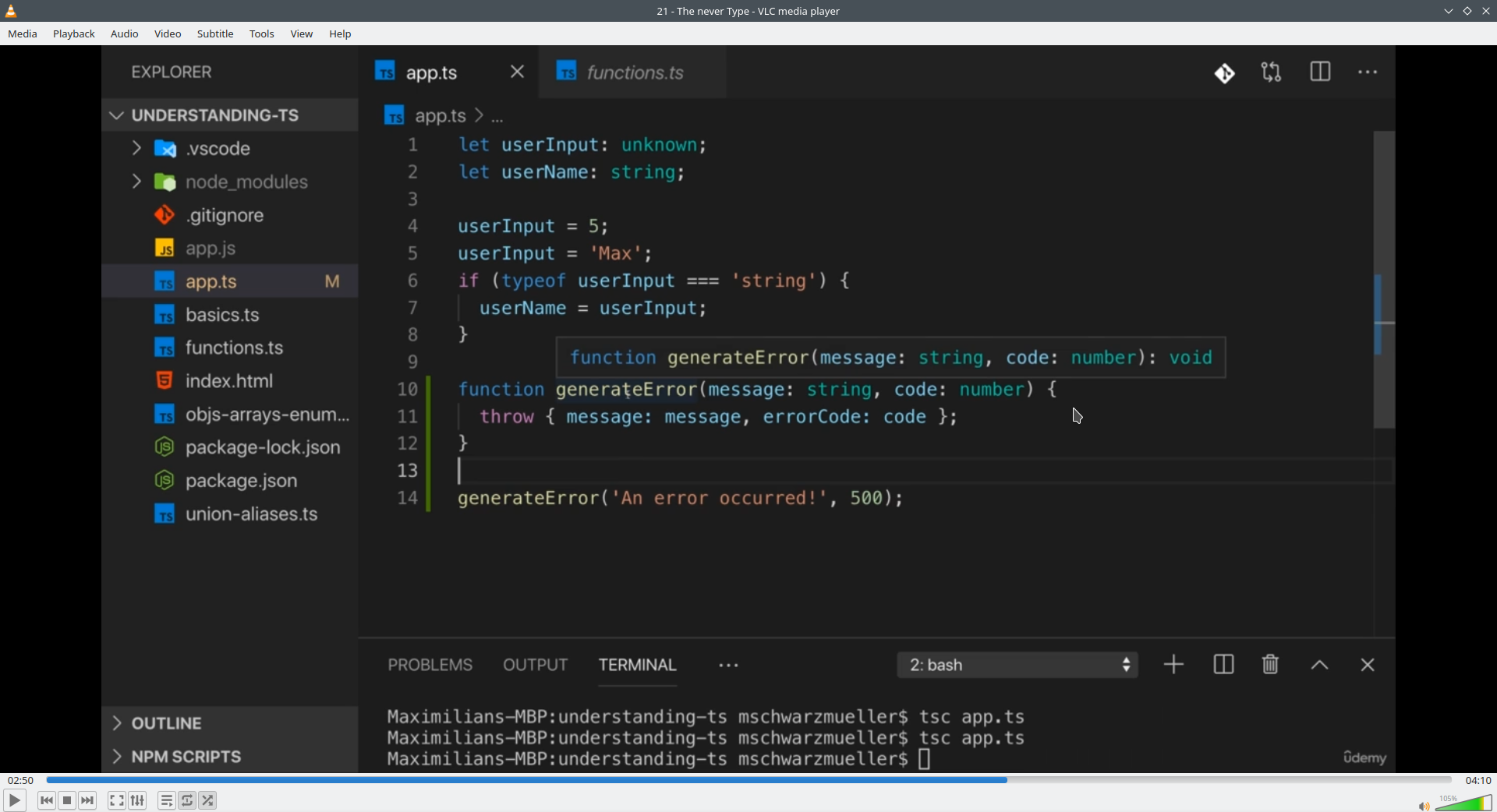Mute audio via the speaker icon

coord(1423,806)
